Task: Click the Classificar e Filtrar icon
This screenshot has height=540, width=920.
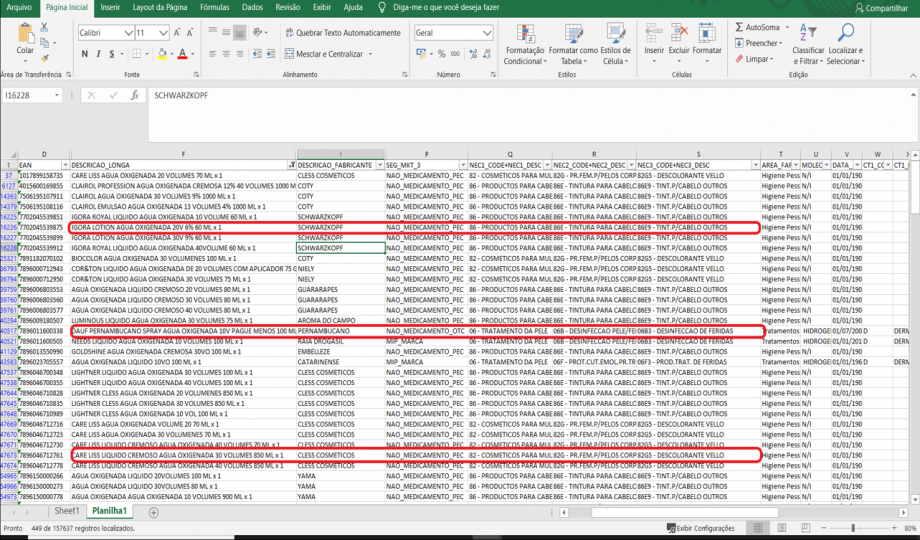Action: point(808,31)
